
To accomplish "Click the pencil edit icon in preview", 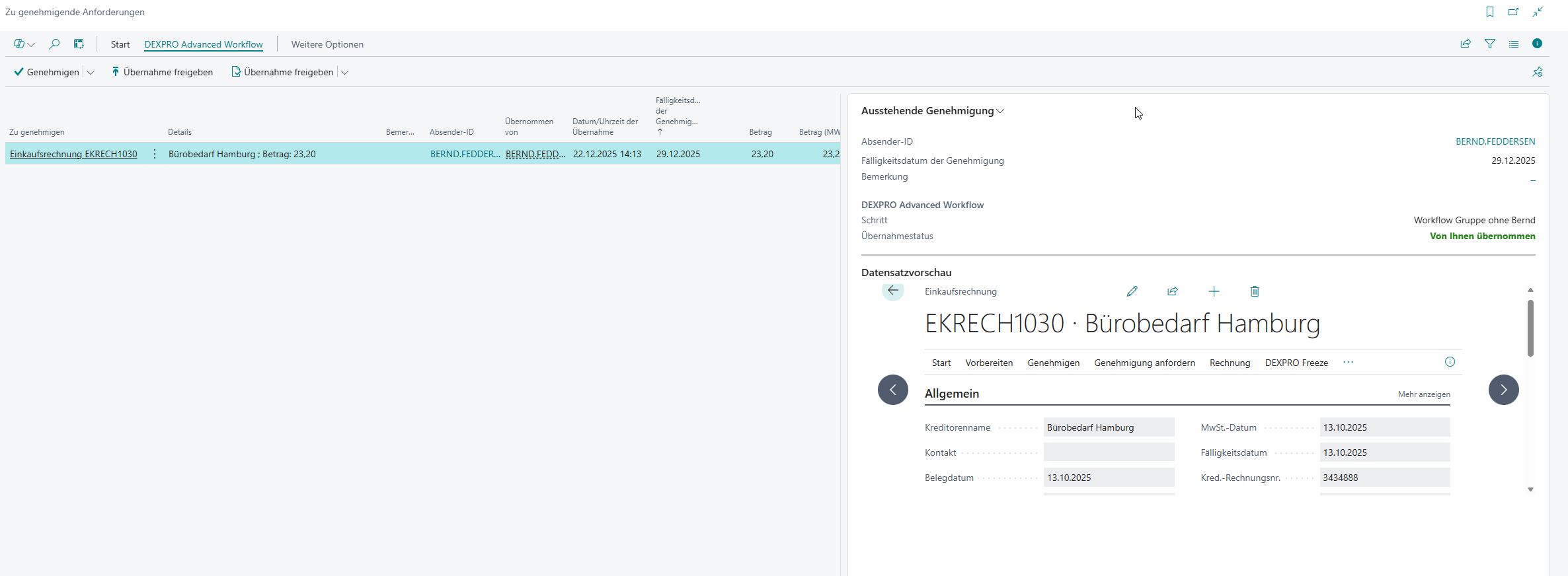I will click(1132, 291).
